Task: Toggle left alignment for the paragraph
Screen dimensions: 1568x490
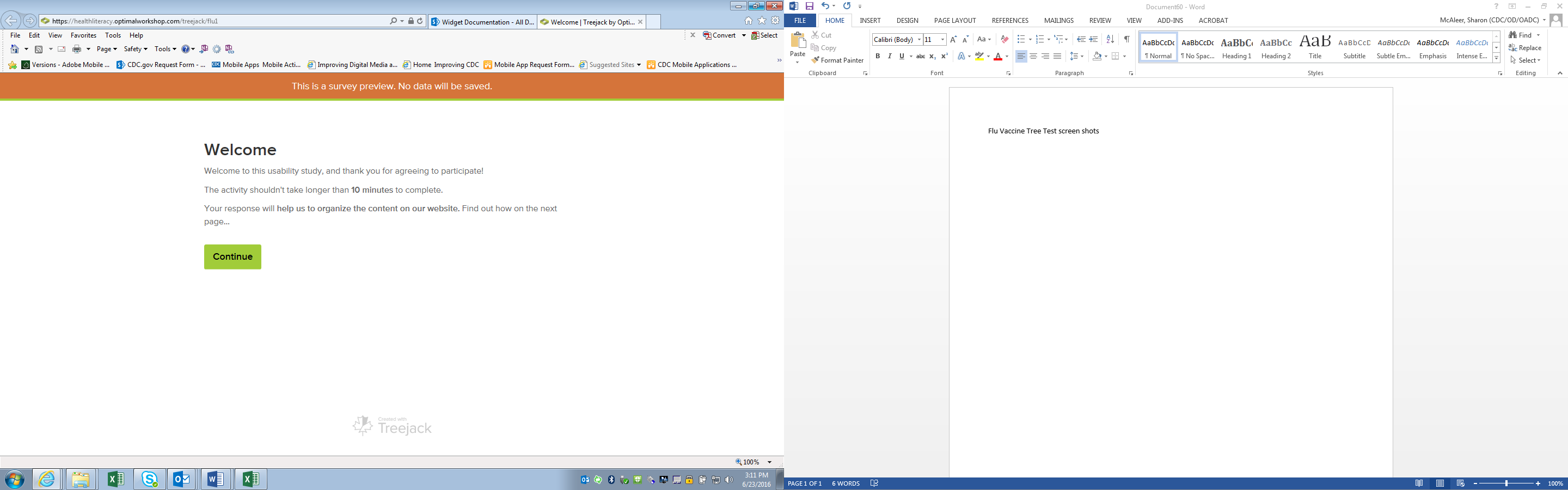Action: tap(1021, 57)
